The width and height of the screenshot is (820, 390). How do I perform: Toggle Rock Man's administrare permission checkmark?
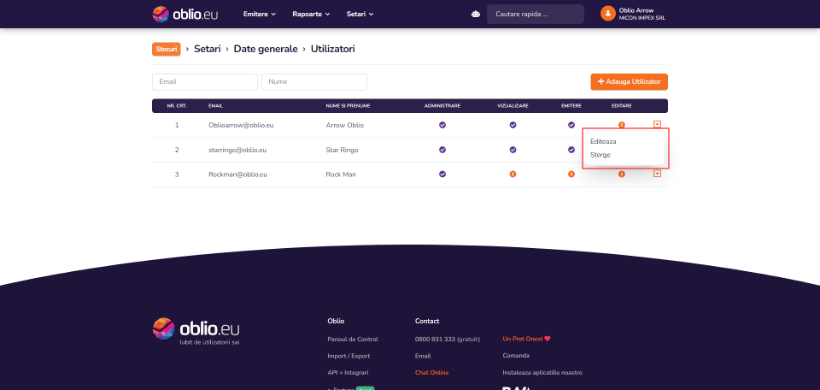click(442, 174)
